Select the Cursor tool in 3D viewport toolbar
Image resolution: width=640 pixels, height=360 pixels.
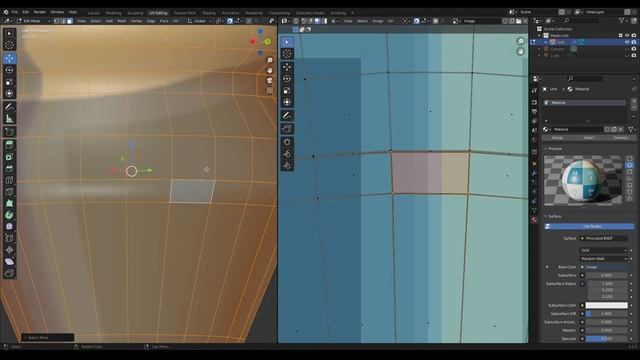(x=9, y=45)
